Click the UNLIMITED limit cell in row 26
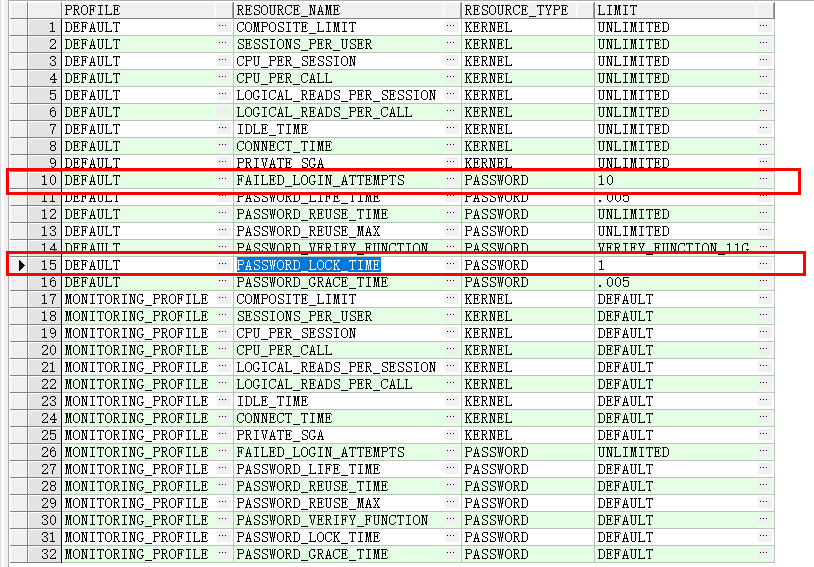Image resolution: width=814 pixels, height=567 pixels. pos(633,452)
